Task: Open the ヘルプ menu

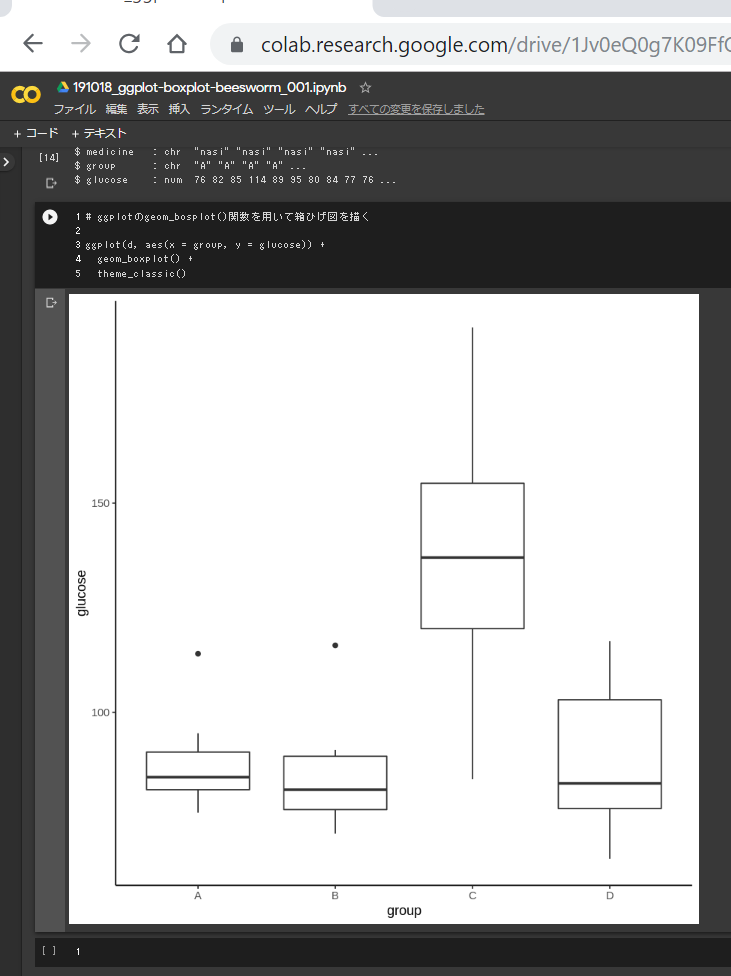Action: 321,109
